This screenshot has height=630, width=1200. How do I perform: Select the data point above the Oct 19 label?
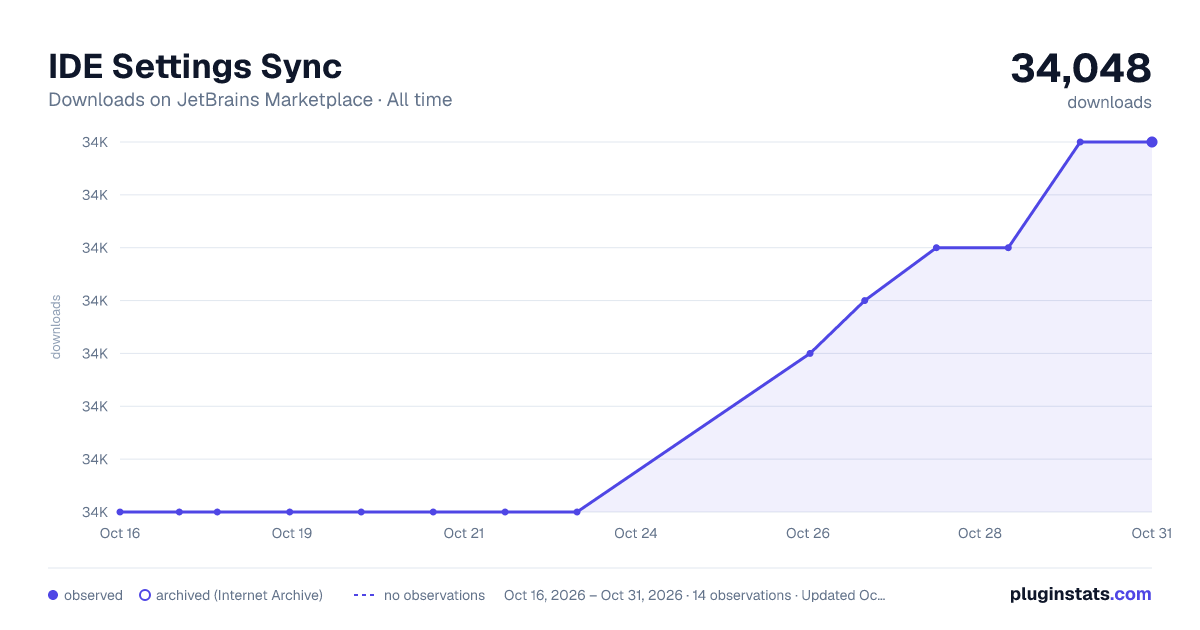click(289, 512)
